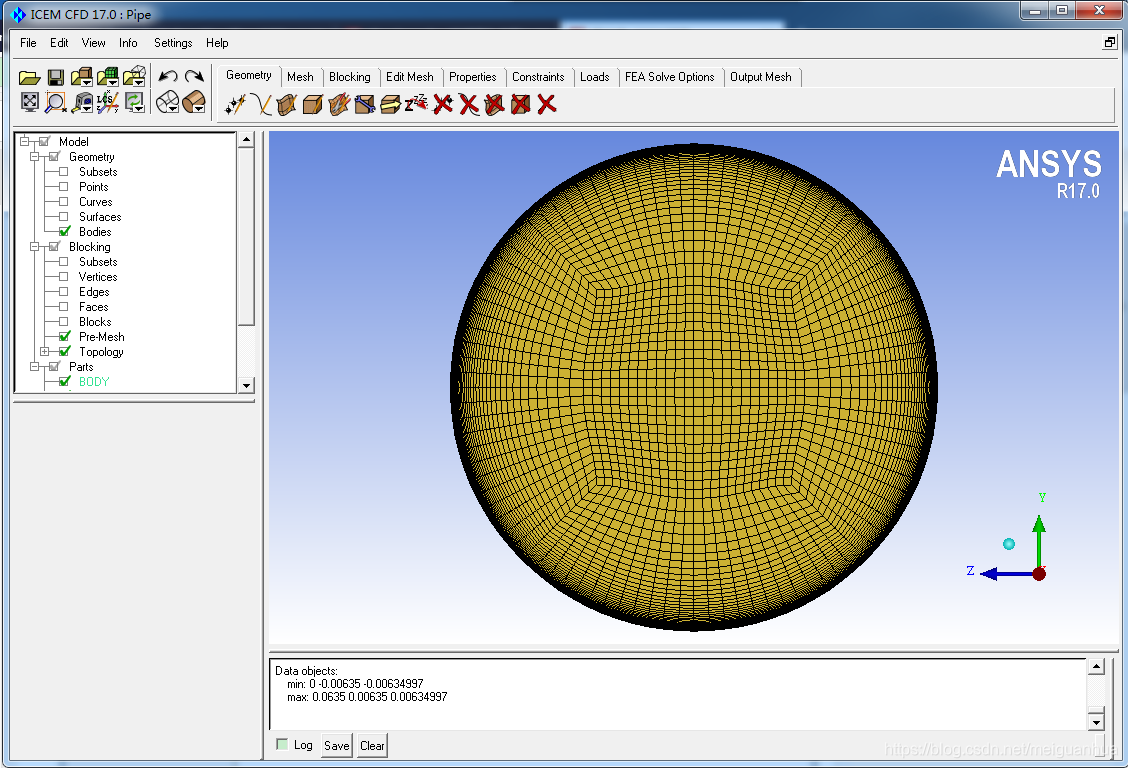Click the Refresh display icon

pyautogui.click(x=135, y=103)
